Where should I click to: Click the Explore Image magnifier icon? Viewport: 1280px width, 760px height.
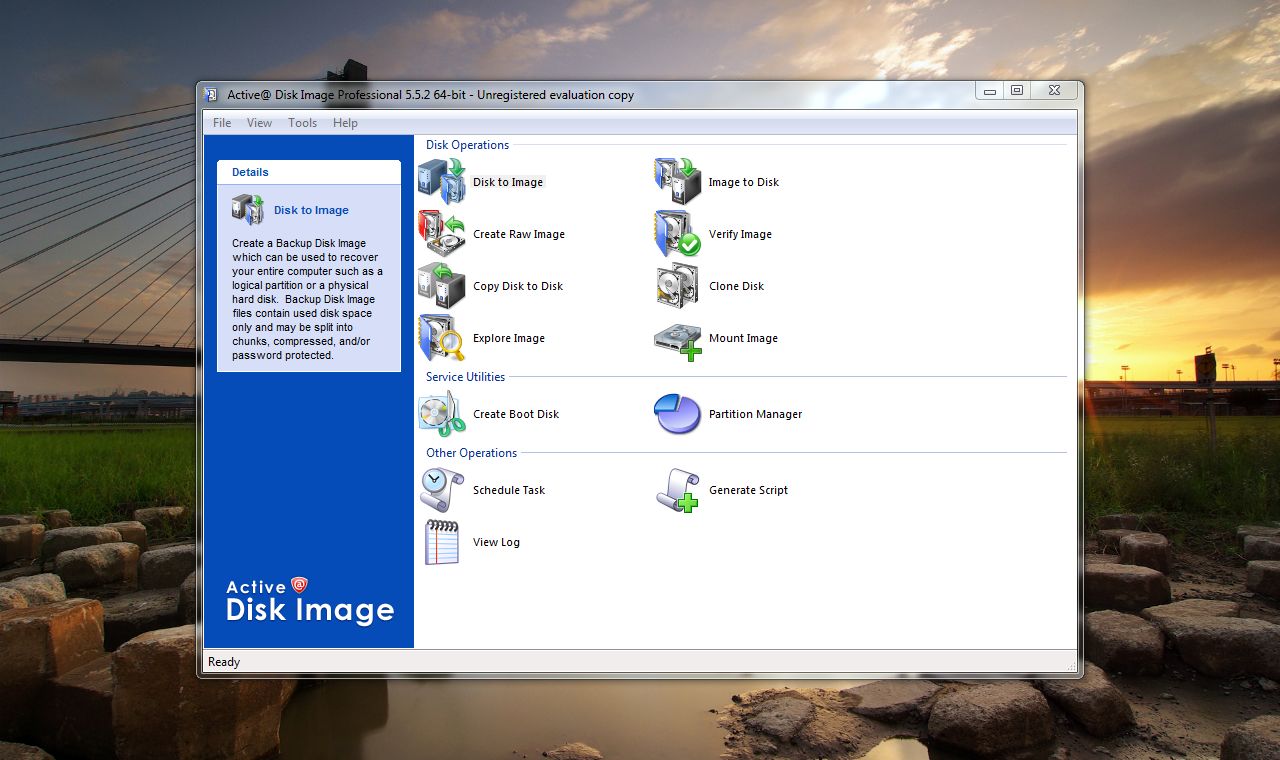pyautogui.click(x=442, y=338)
